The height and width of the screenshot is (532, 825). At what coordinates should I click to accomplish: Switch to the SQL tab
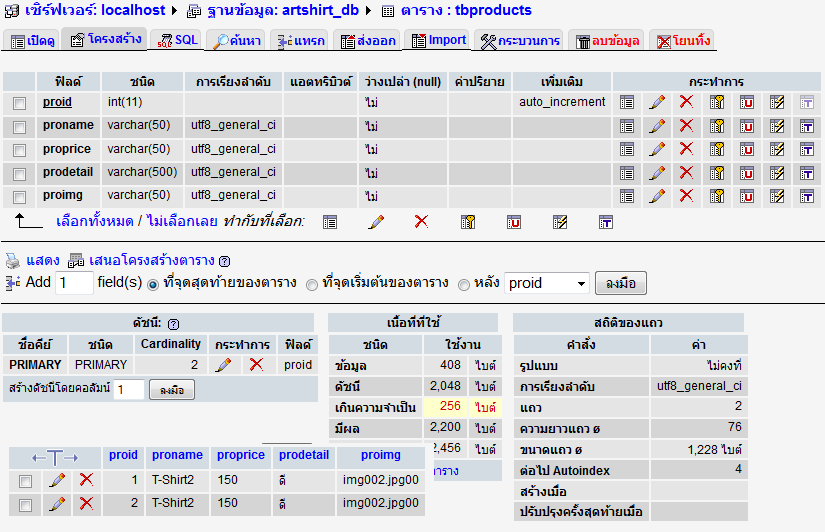(178, 41)
